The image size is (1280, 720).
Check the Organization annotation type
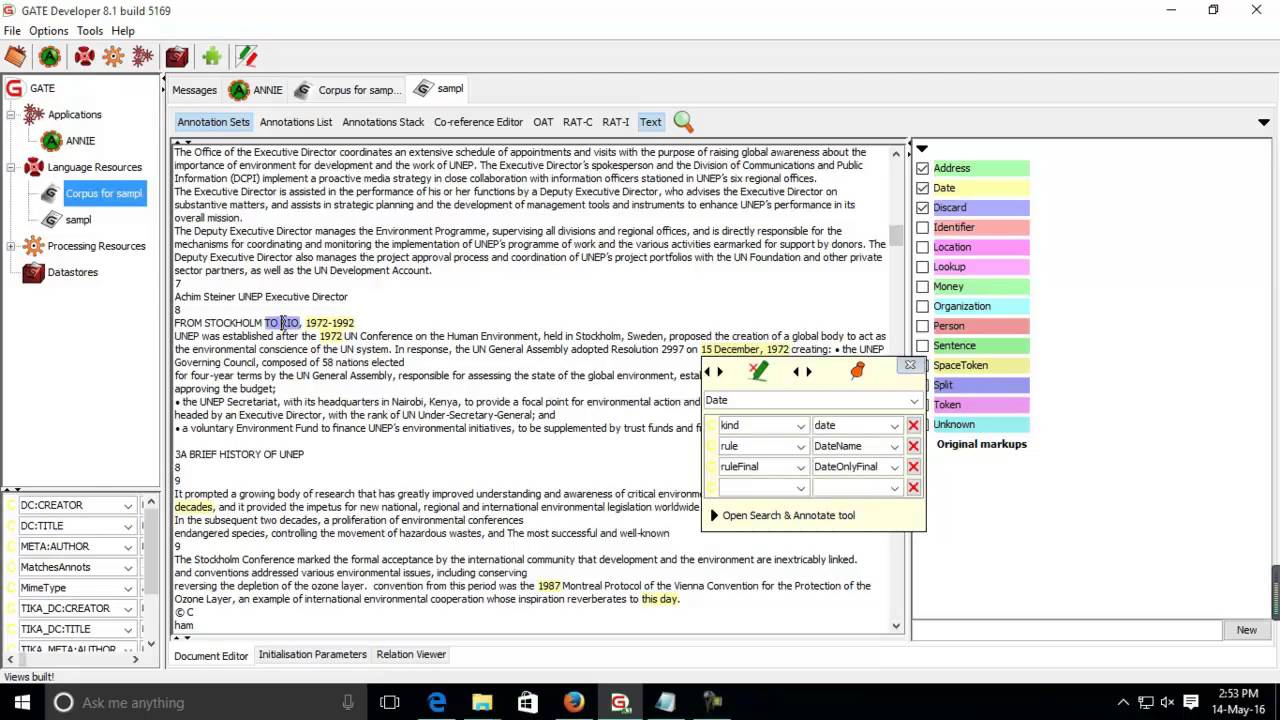point(923,306)
